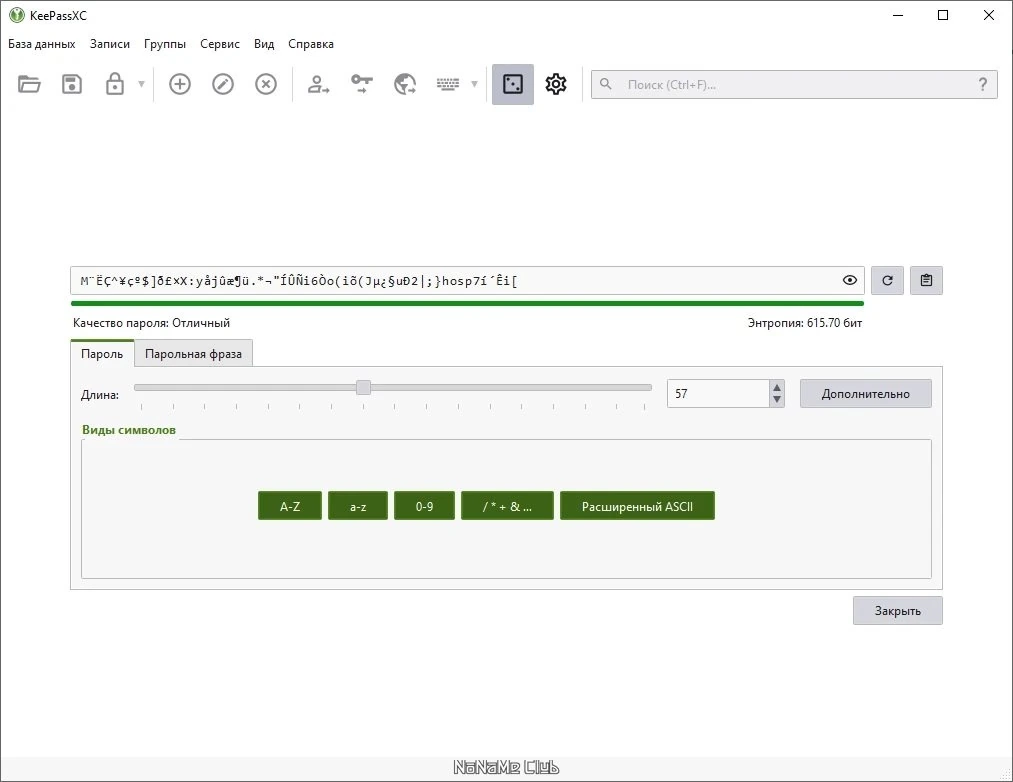
Task: Add new entry with plus circle icon
Action: point(180,84)
